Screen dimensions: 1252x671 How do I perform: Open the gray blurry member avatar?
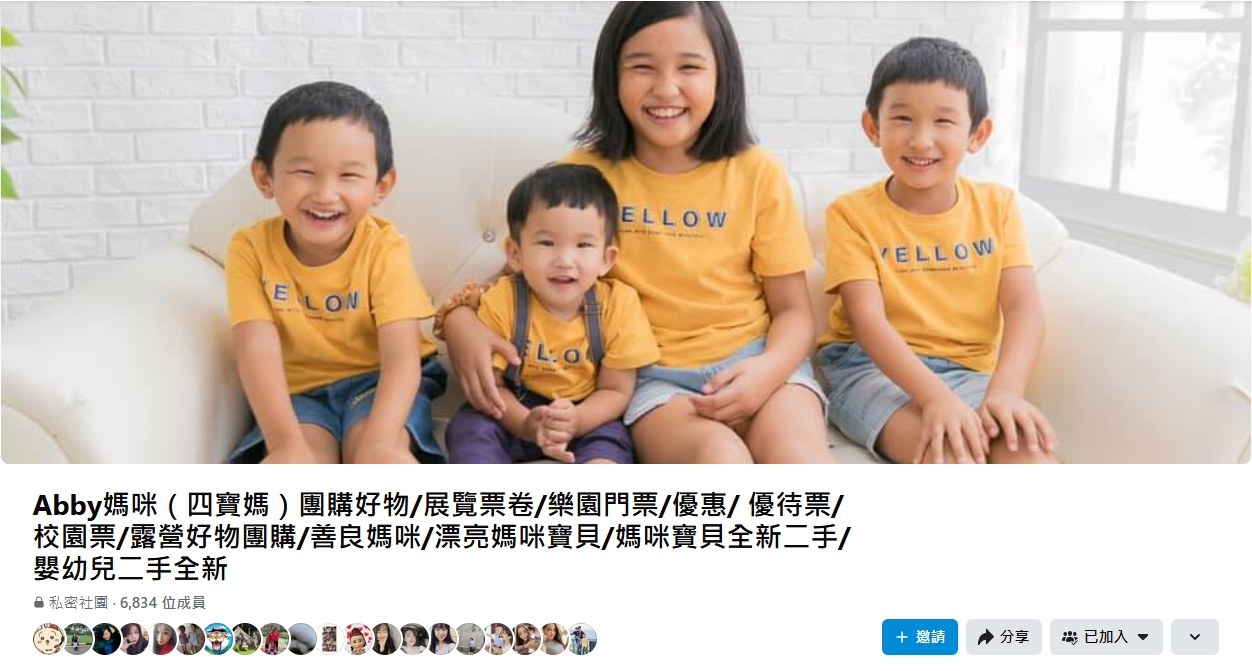[x=302, y=638]
